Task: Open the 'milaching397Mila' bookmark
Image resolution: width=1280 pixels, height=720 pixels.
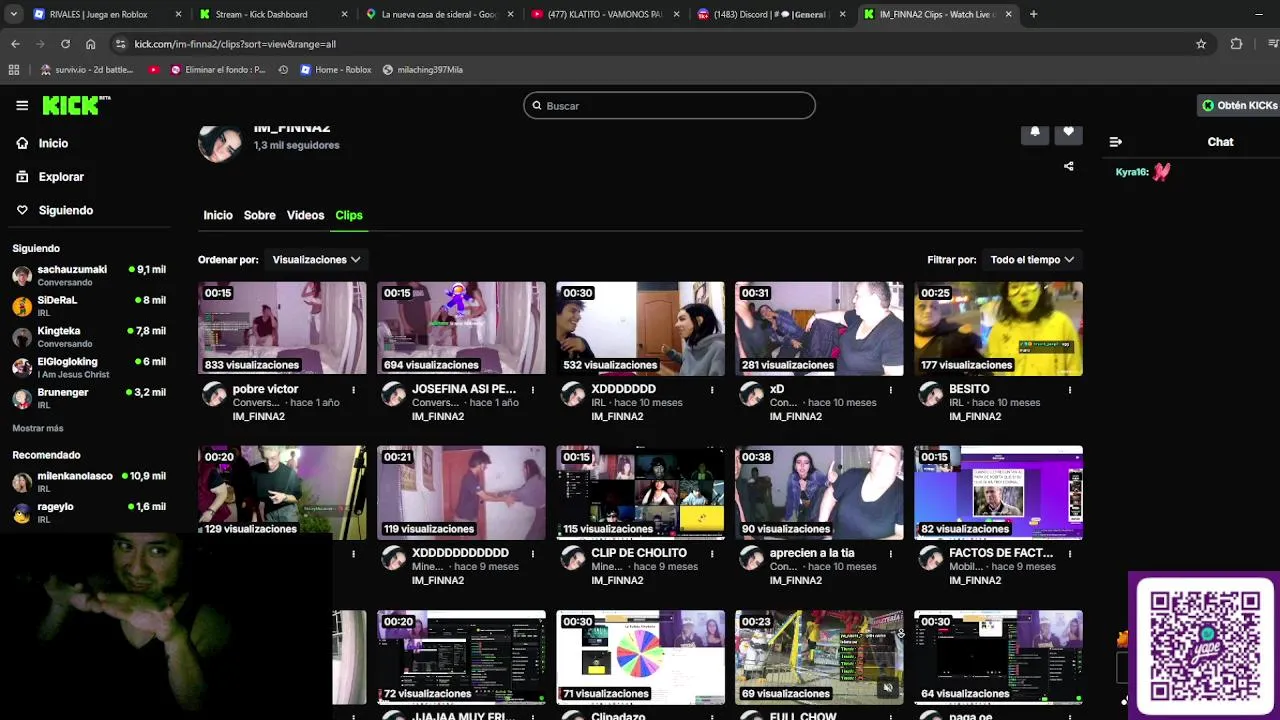Action: pyautogui.click(x=422, y=70)
